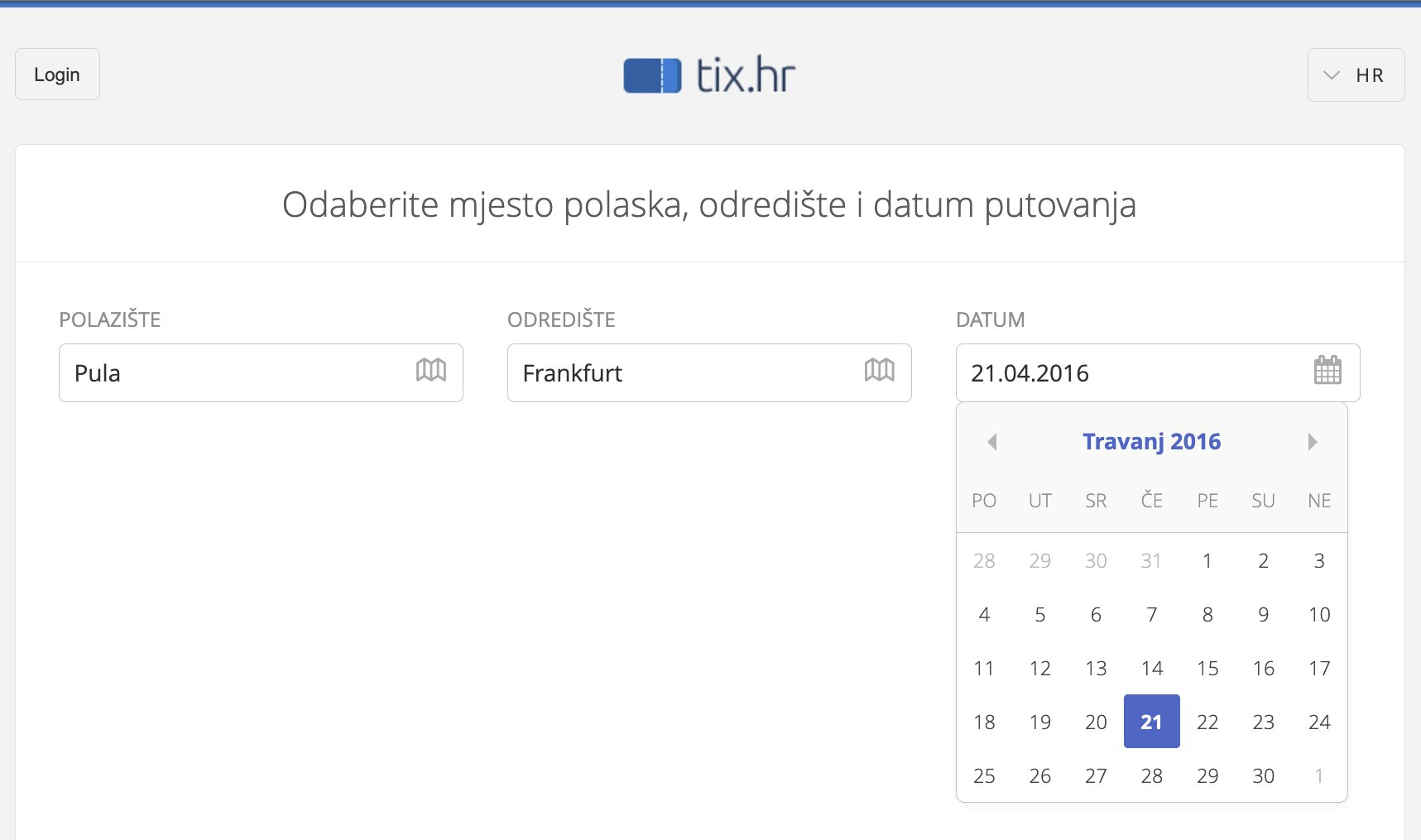Image resolution: width=1421 pixels, height=840 pixels.
Task: Choose date 5 in the calendar
Action: (1040, 614)
